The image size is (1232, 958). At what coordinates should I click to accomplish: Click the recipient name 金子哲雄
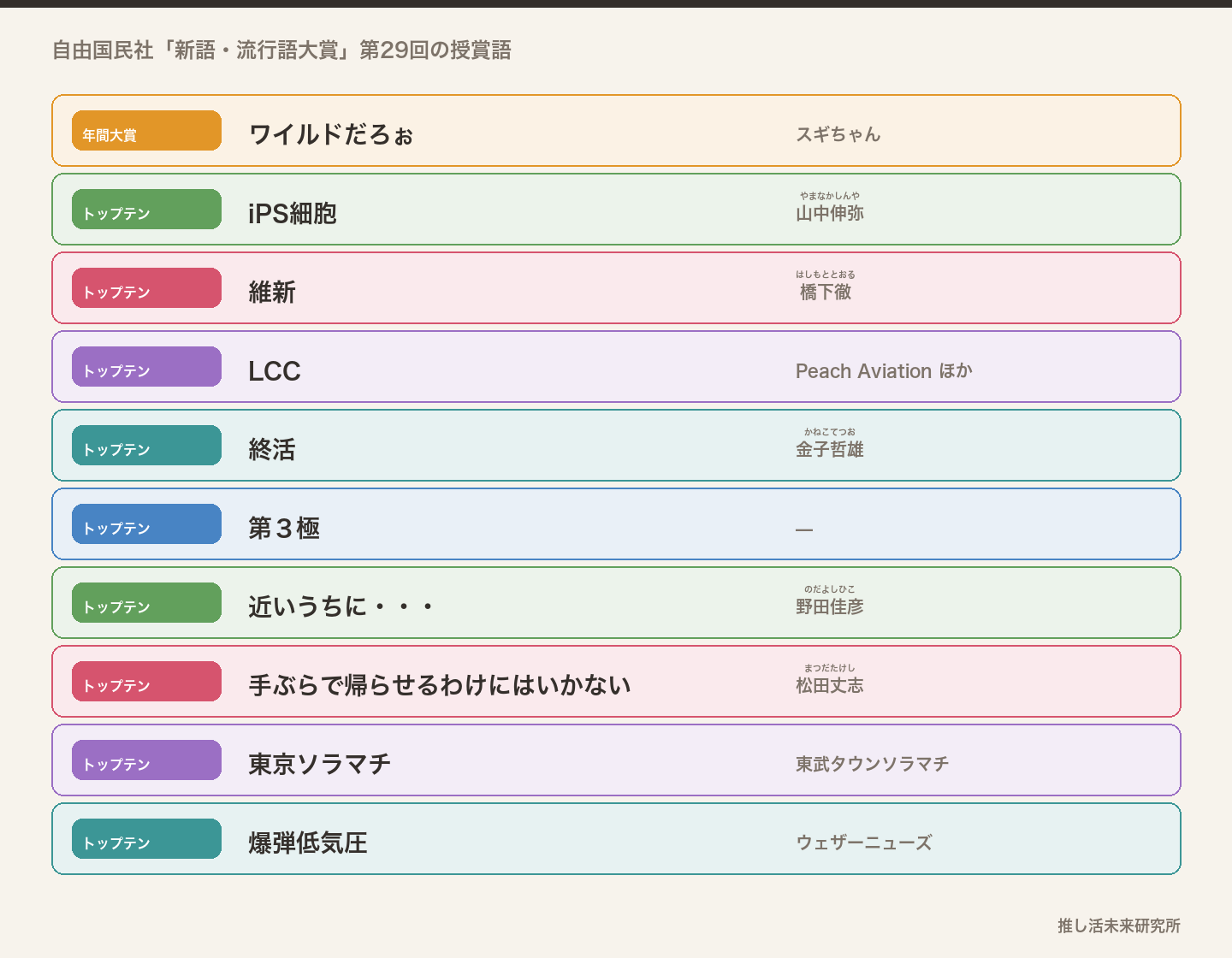tap(830, 449)
